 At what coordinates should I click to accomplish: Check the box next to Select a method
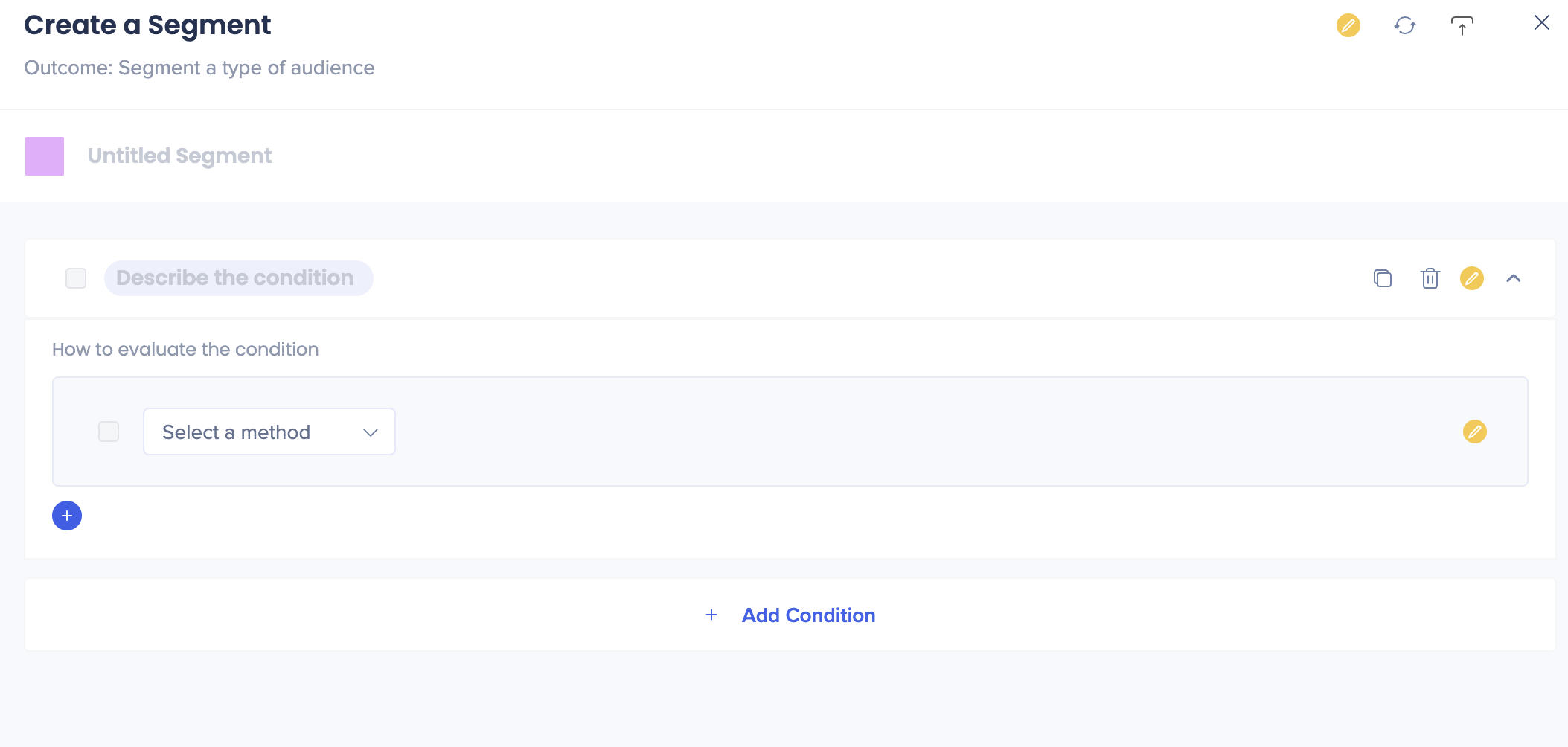pos(109,432)
